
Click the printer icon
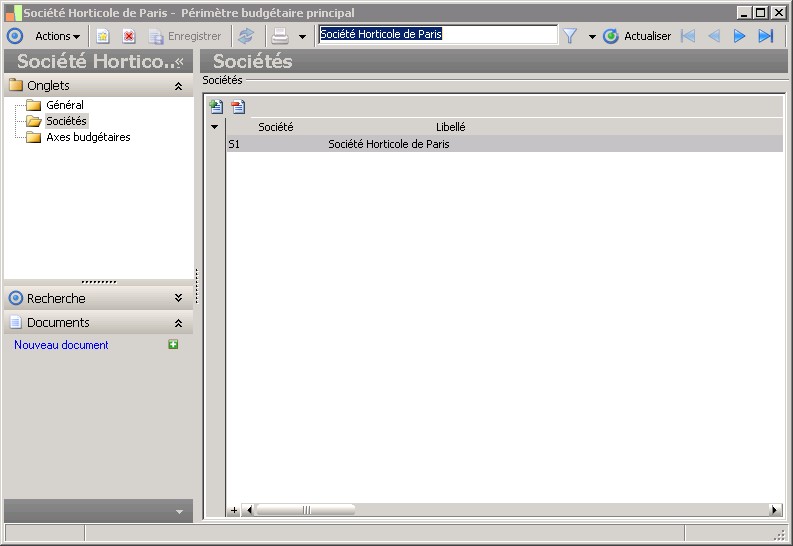pyautogui.click(x=280, y=36)
